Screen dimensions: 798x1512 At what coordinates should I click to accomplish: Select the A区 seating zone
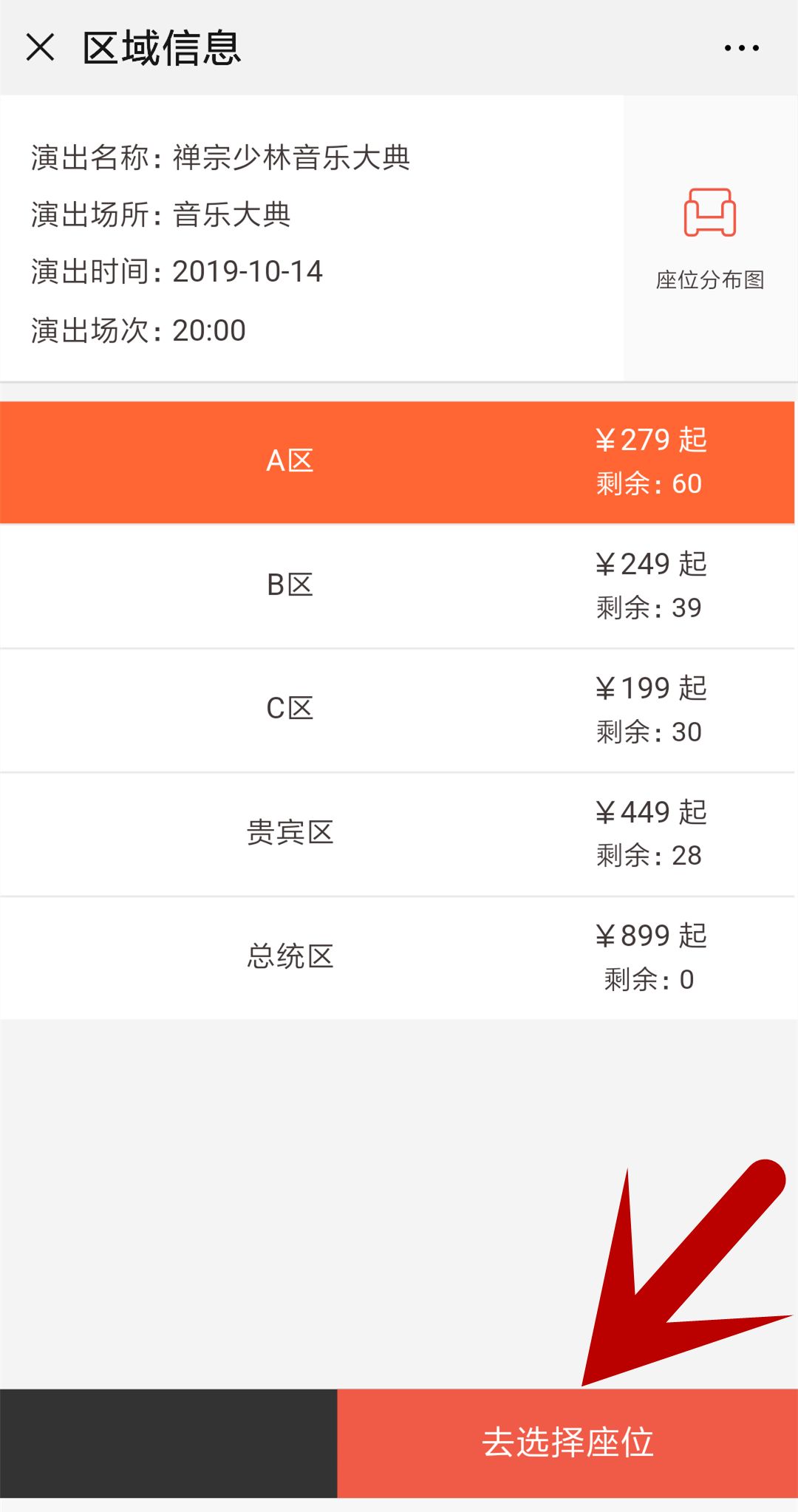tap(290, 461)
